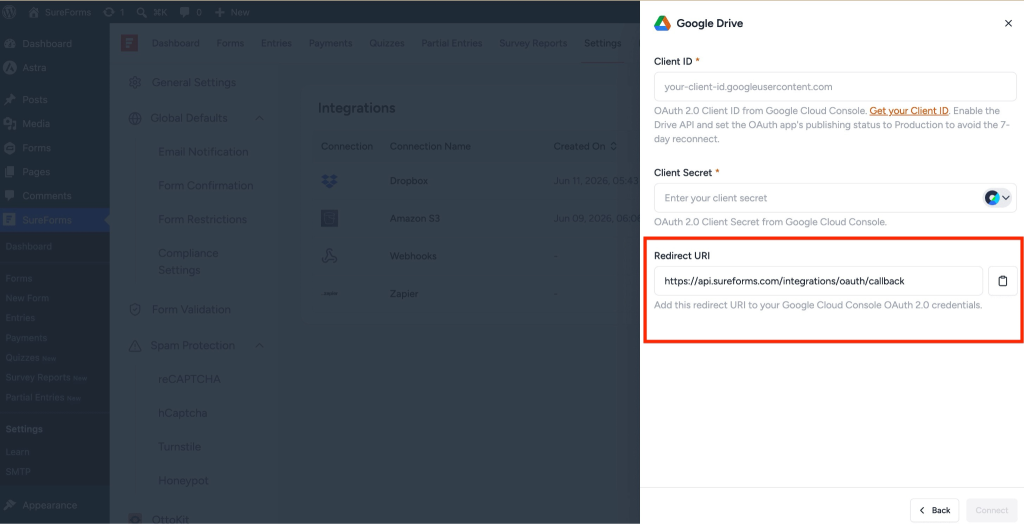Click the Redirect URI text field
The height and width of the screenshot is (524, 1024).
818,281
